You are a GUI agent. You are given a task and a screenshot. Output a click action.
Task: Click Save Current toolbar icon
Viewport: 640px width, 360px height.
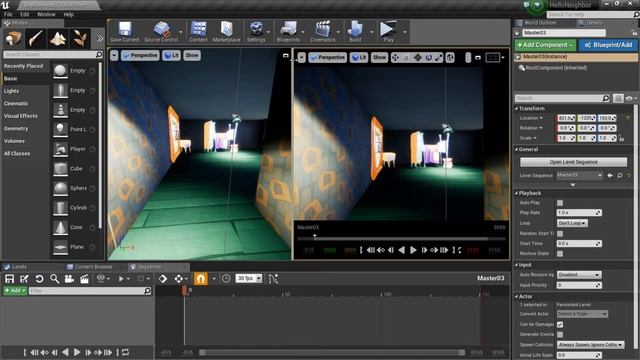(124, 32)
